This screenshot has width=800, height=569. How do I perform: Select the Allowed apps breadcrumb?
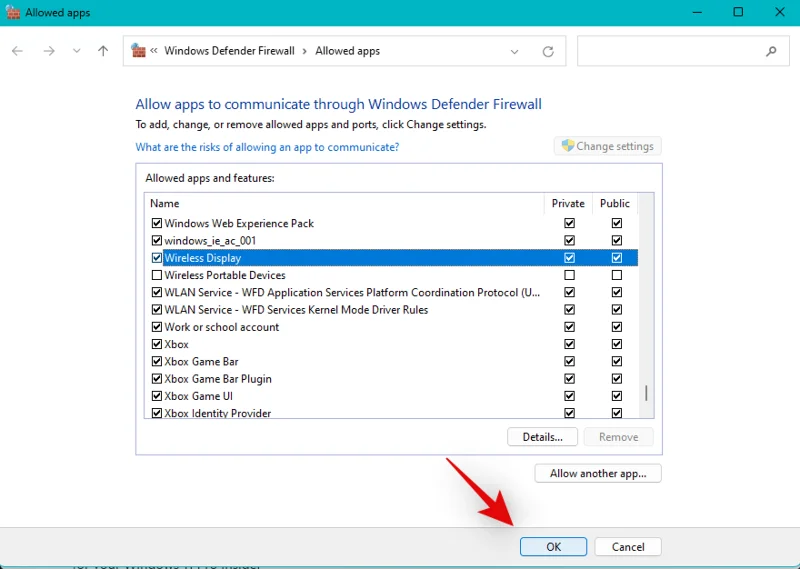[347, 51]
